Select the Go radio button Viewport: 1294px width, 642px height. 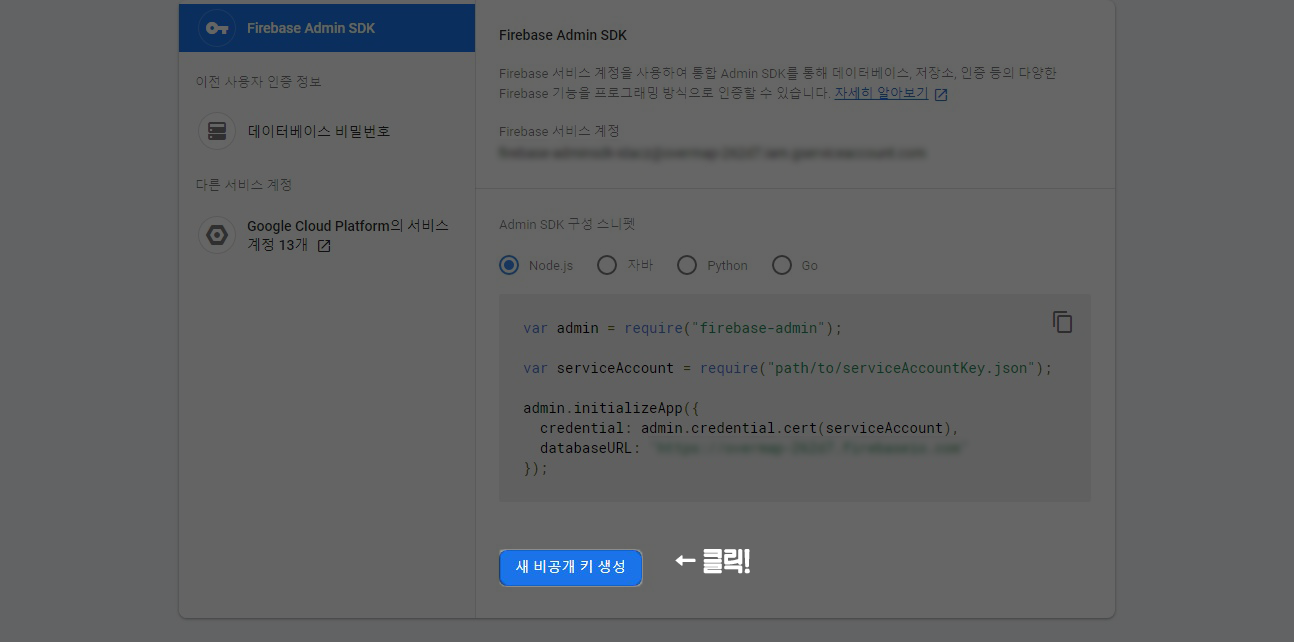782,265
